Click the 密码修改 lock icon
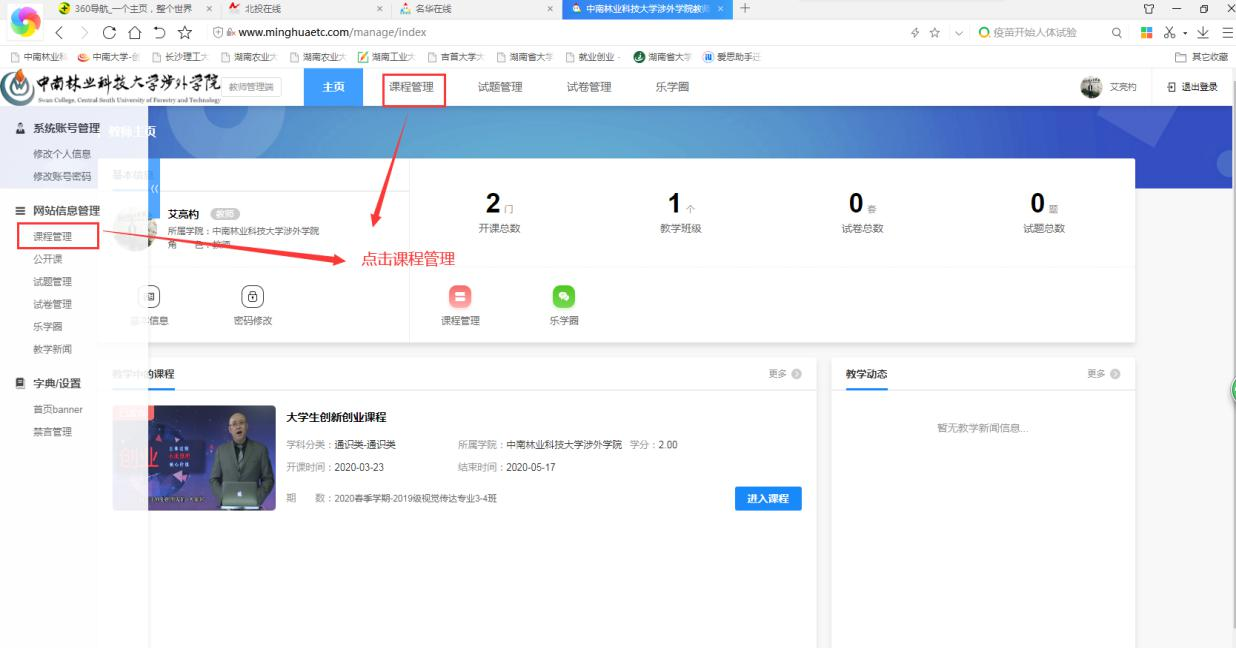Viewport: 1236px width, 648px height. 251,296
